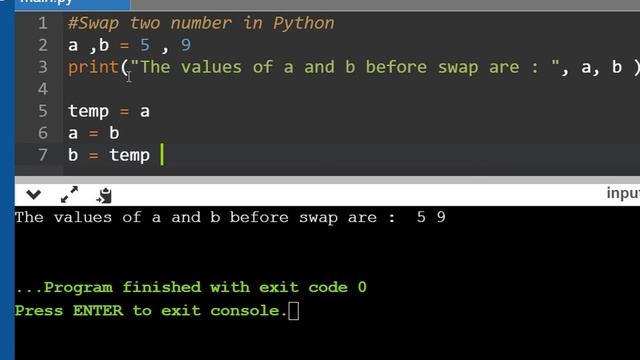
Task: Click on the 'a = b' line
Action: (x=93, y=133)
